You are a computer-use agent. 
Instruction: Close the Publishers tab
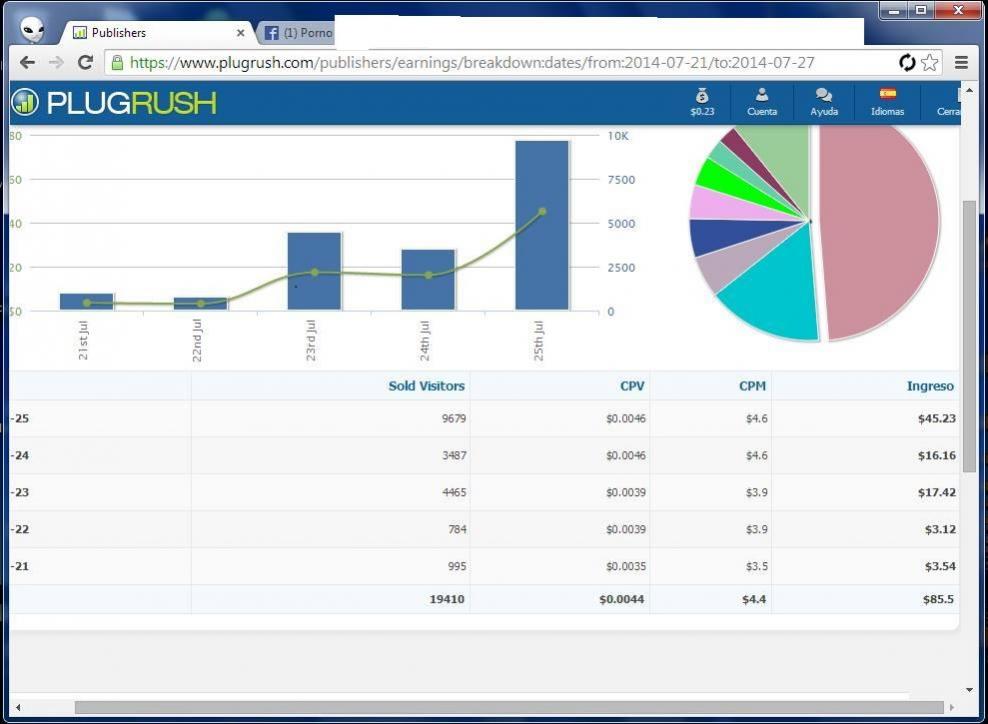pyautogui.click(x=240, y=33)
